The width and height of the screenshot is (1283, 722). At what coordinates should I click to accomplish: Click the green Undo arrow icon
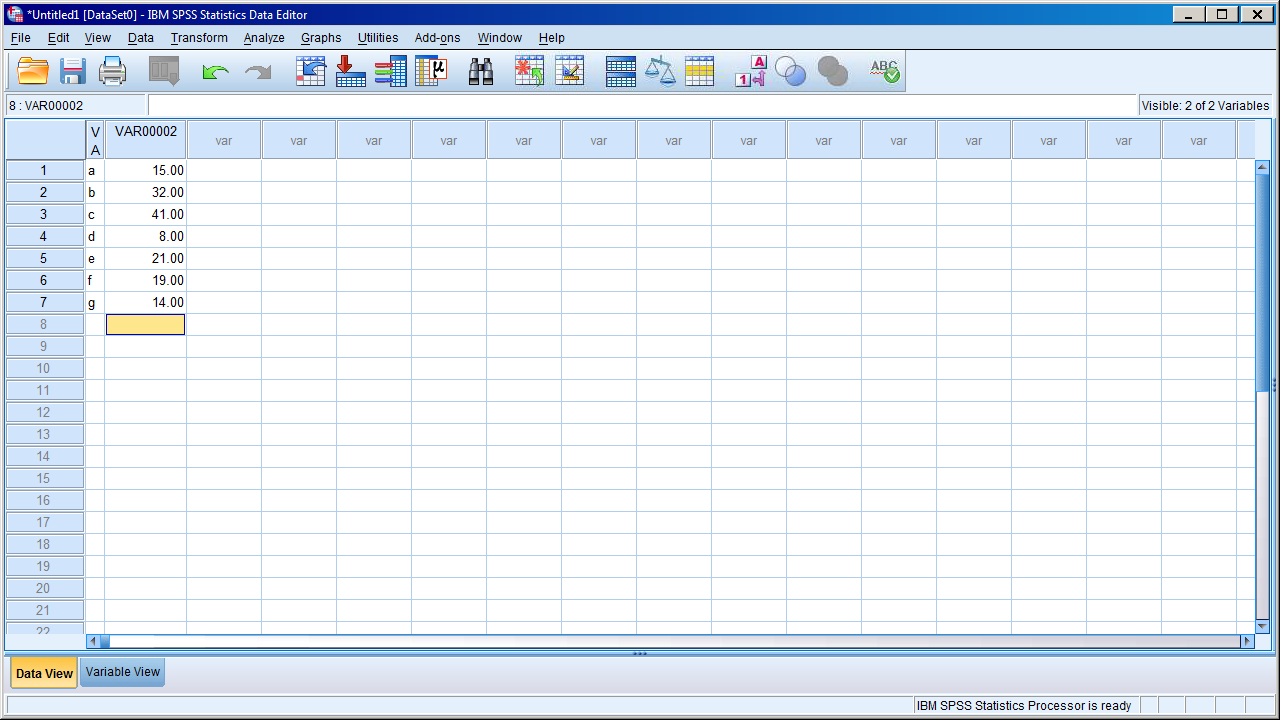(215, 72)
